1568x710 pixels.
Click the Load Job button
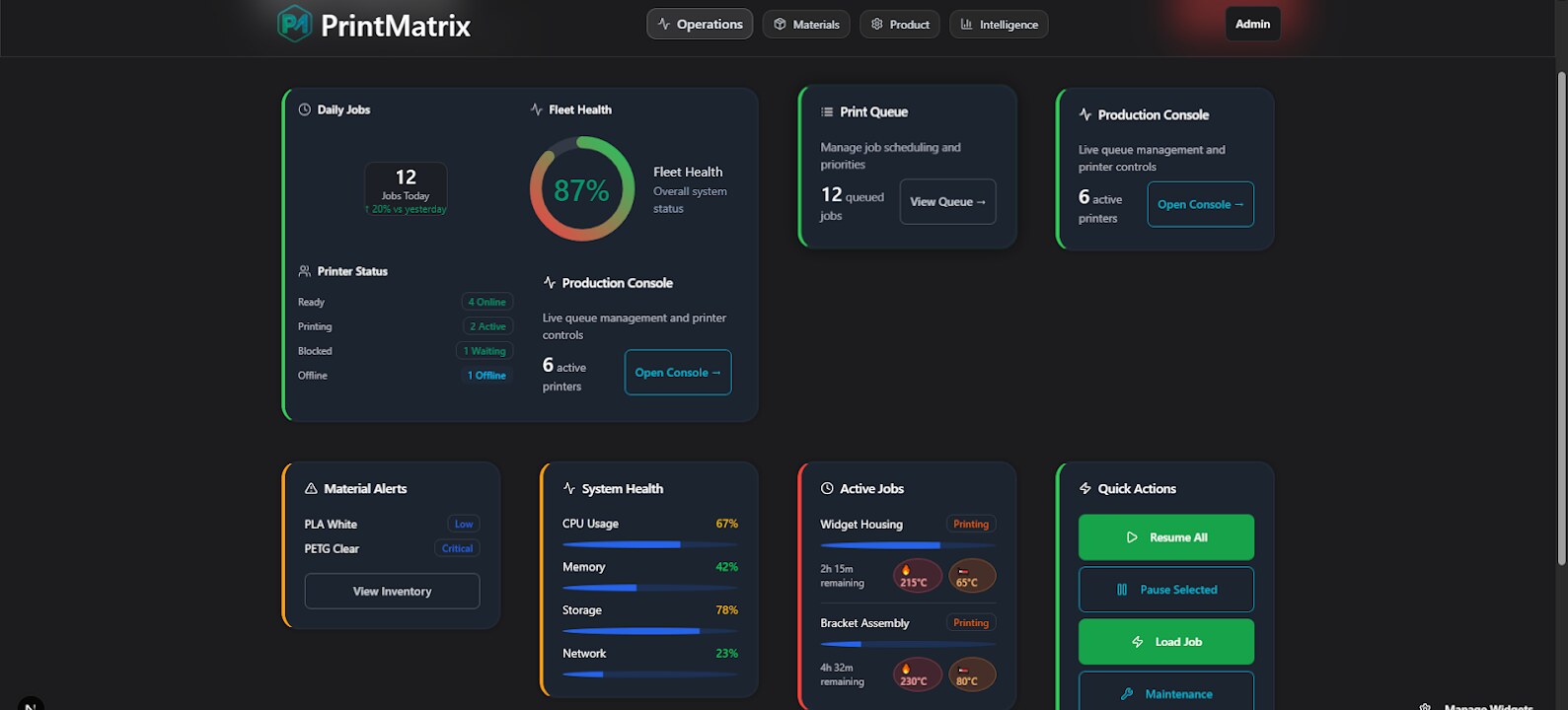pyautogui.click(x=1166, y=642)
